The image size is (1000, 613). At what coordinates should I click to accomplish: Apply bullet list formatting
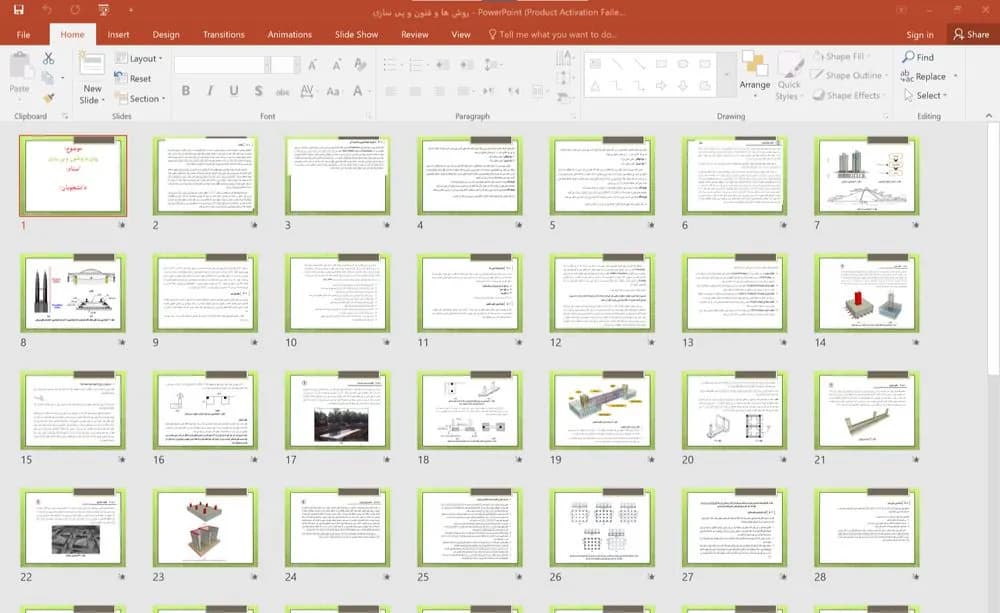point(390,64)
